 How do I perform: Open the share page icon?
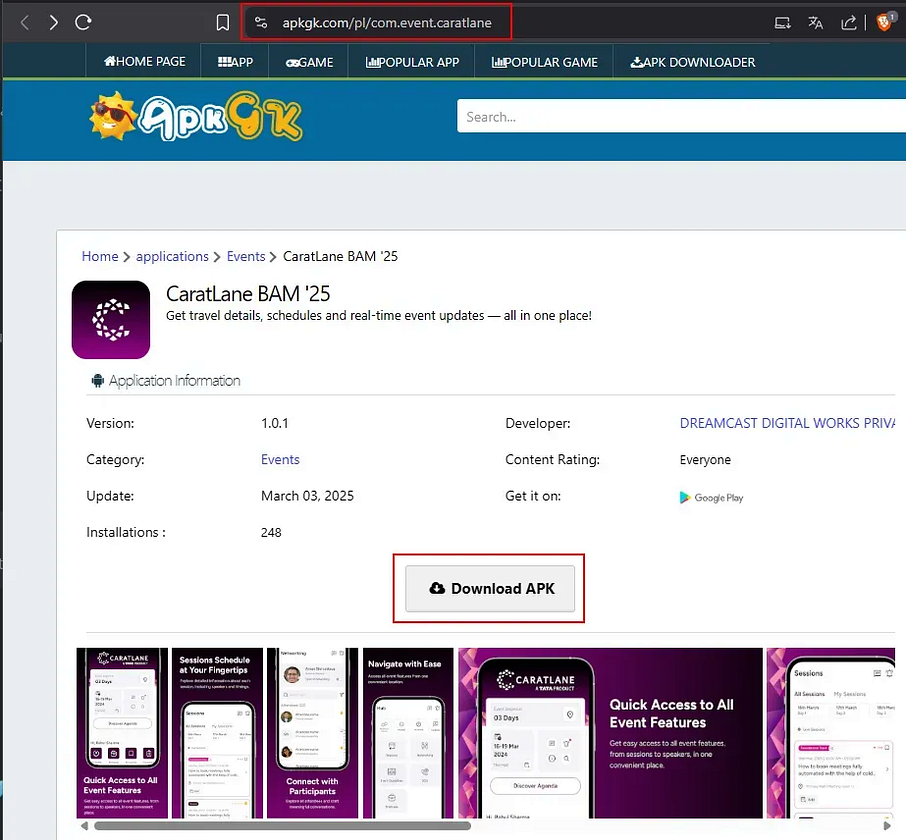tap(848, 23)
